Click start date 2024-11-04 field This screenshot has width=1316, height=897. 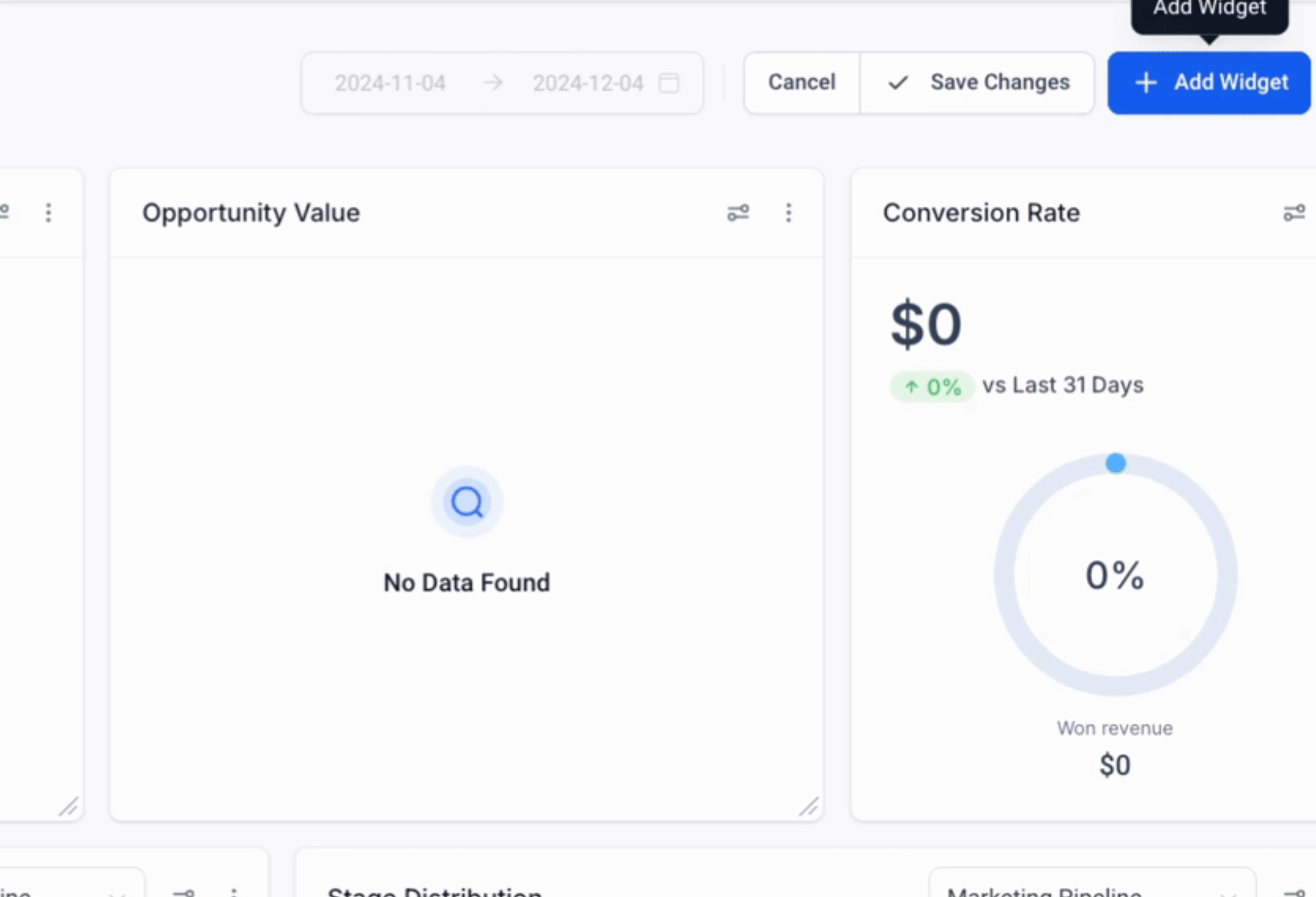coord(390,83)
